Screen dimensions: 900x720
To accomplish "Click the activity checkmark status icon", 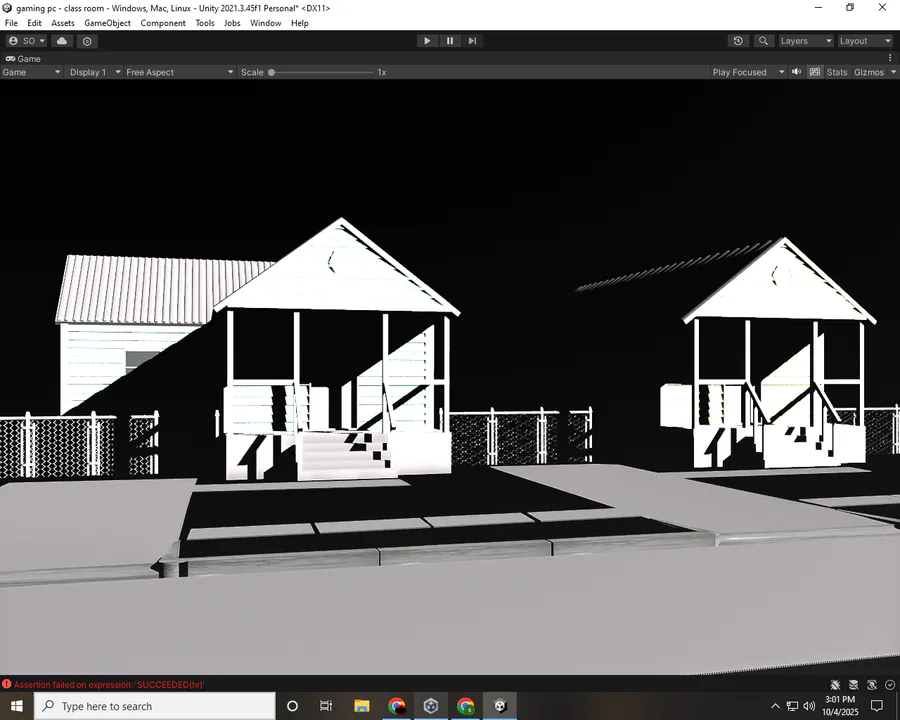I will 890,684.
